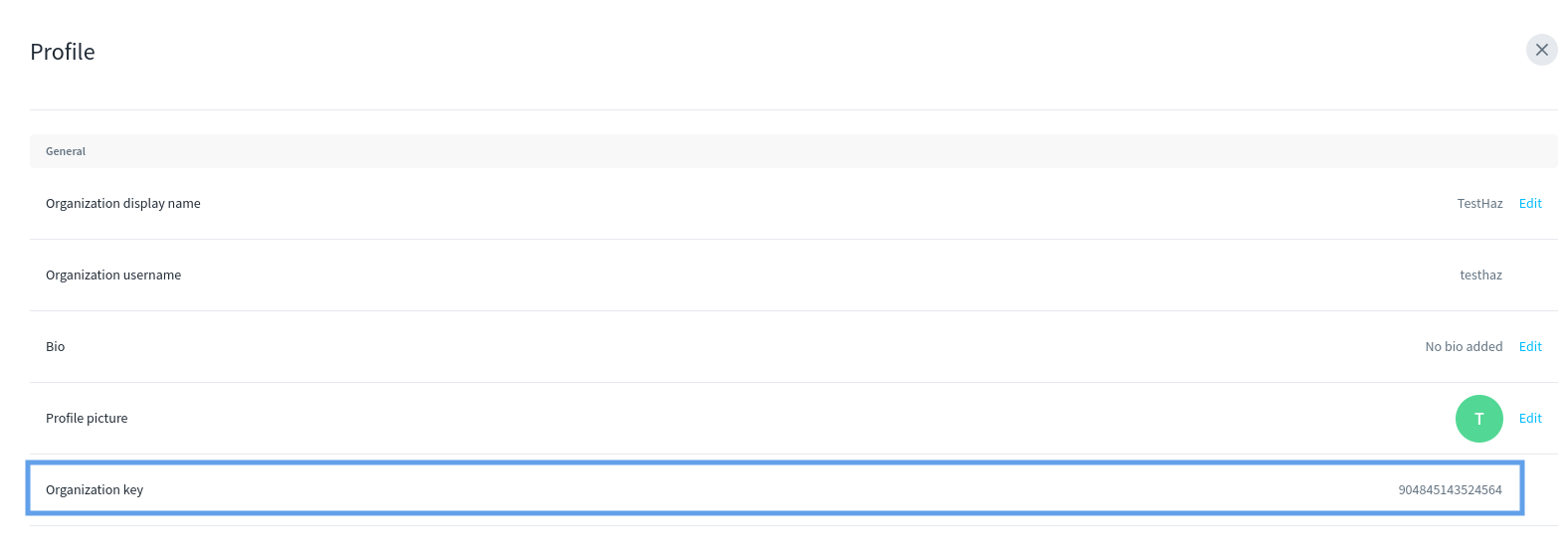Click the General section header
1568x552 pixels.
(66, 151)
